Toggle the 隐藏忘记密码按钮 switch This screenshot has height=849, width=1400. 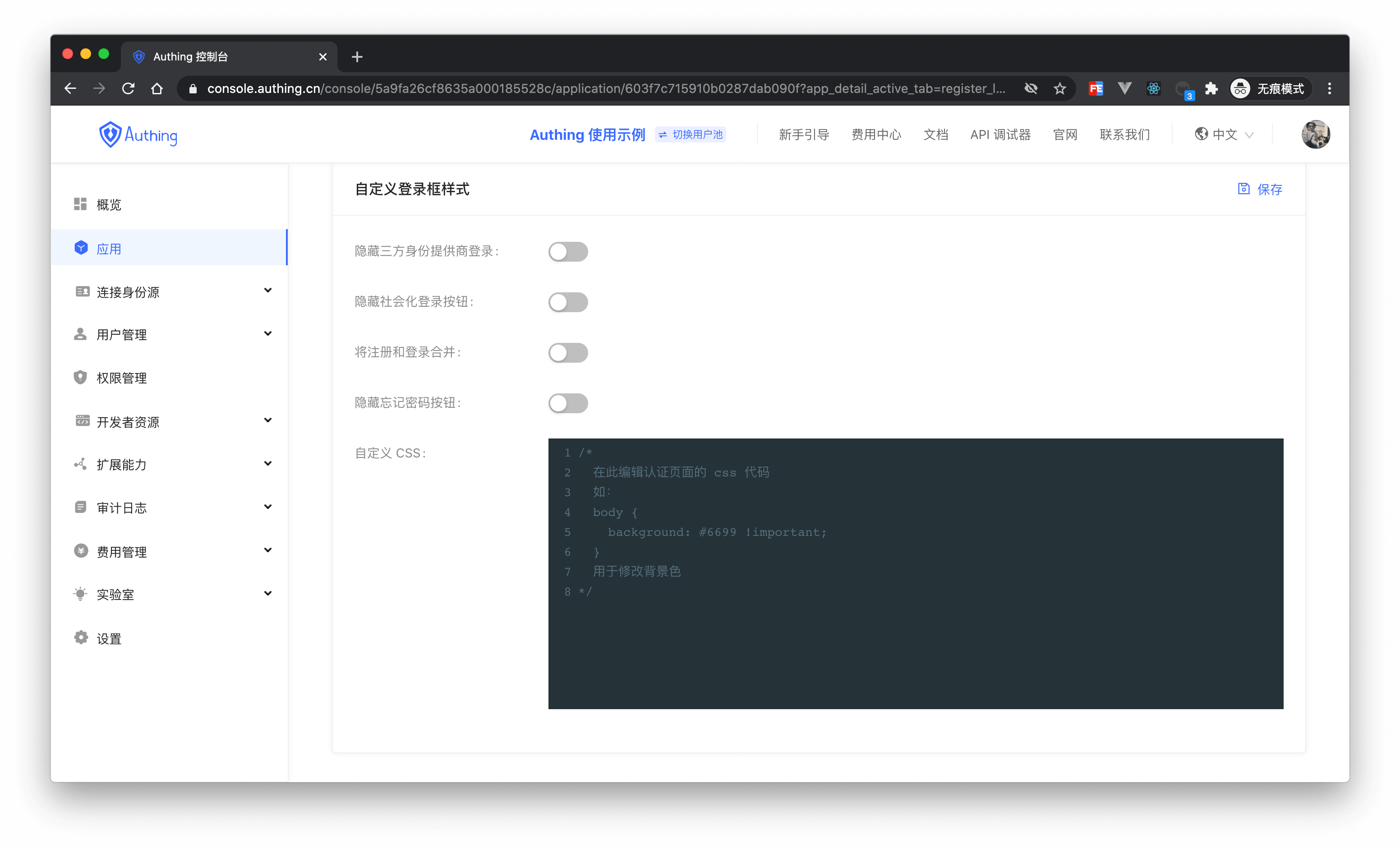point(567,403)
